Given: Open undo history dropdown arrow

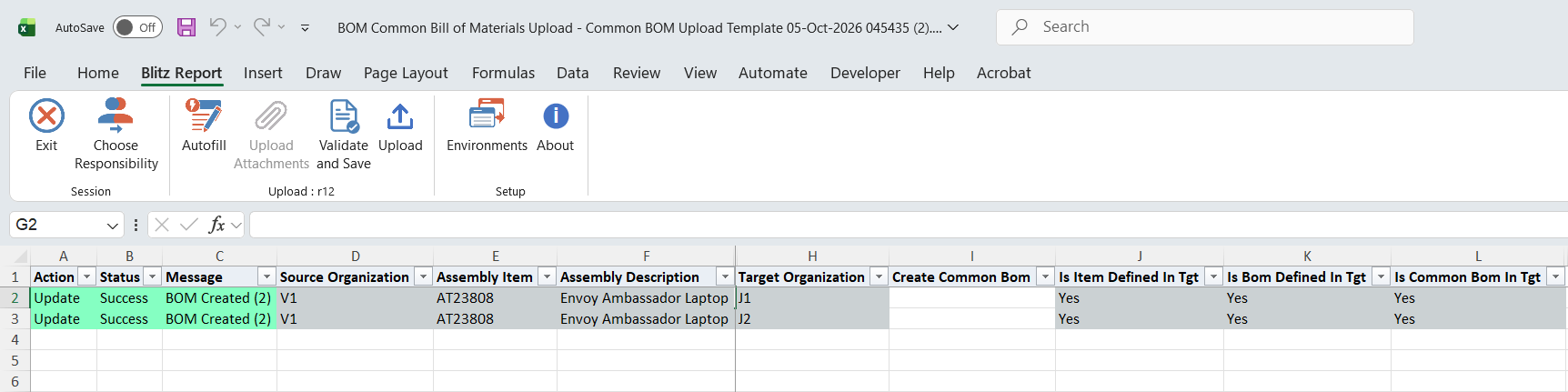Looking at the screenshot, I should coord(237,27).
